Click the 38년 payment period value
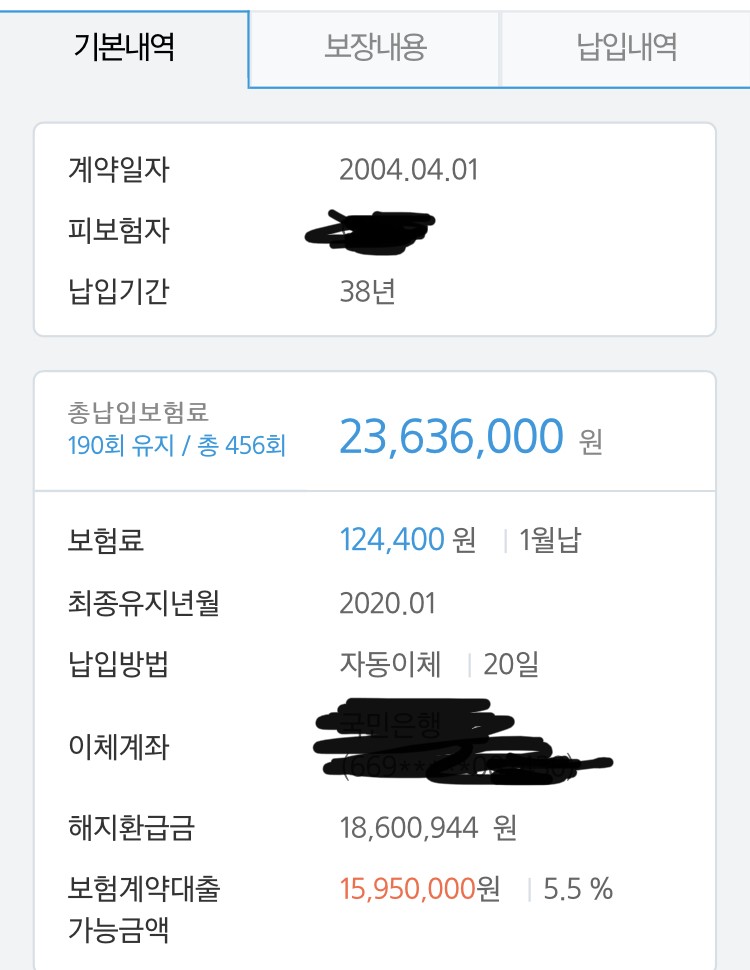This screenshot has height=970, width=750. tap(367, 291)
